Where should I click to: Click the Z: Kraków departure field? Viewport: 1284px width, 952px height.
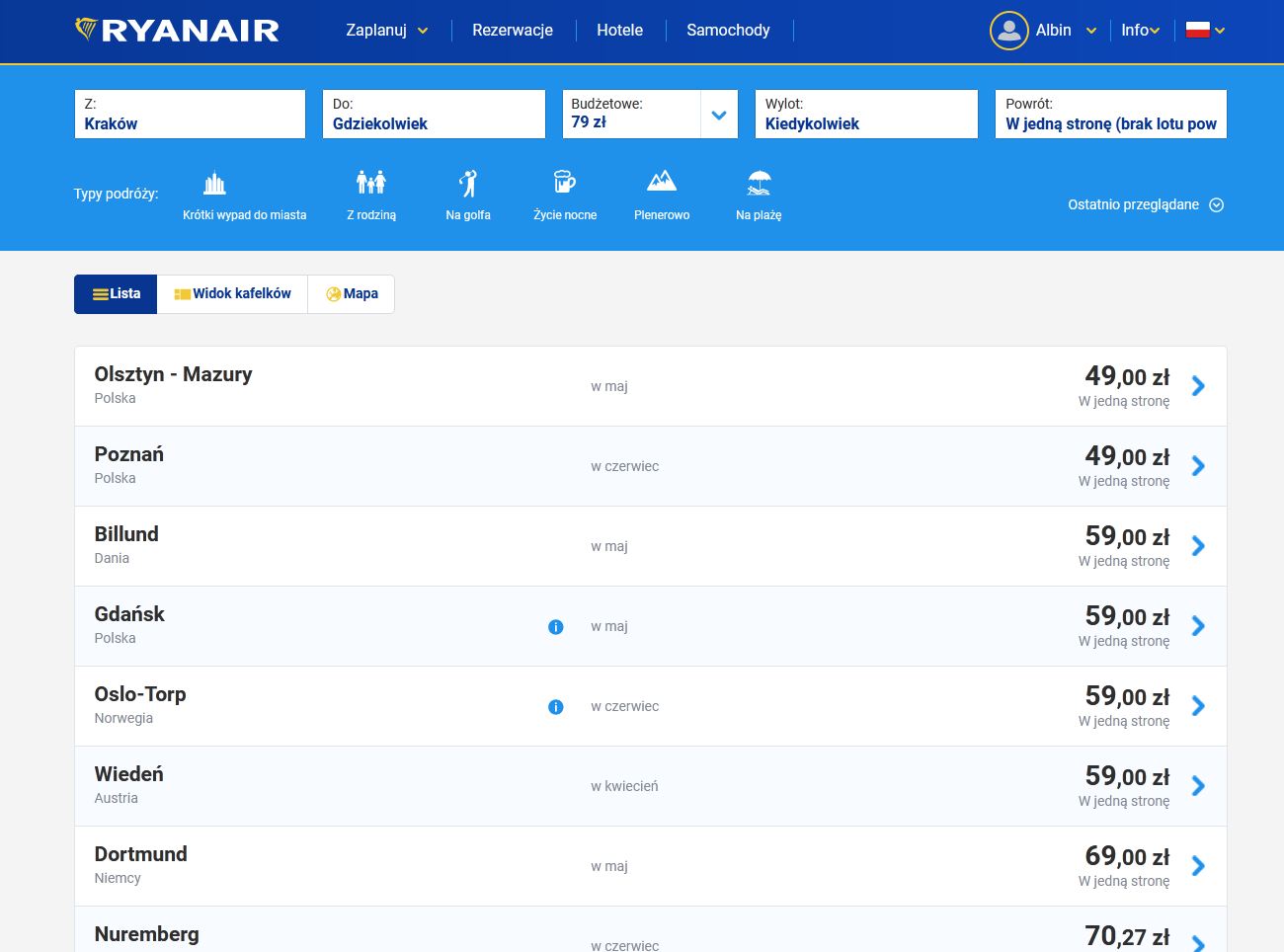point(190,115)
